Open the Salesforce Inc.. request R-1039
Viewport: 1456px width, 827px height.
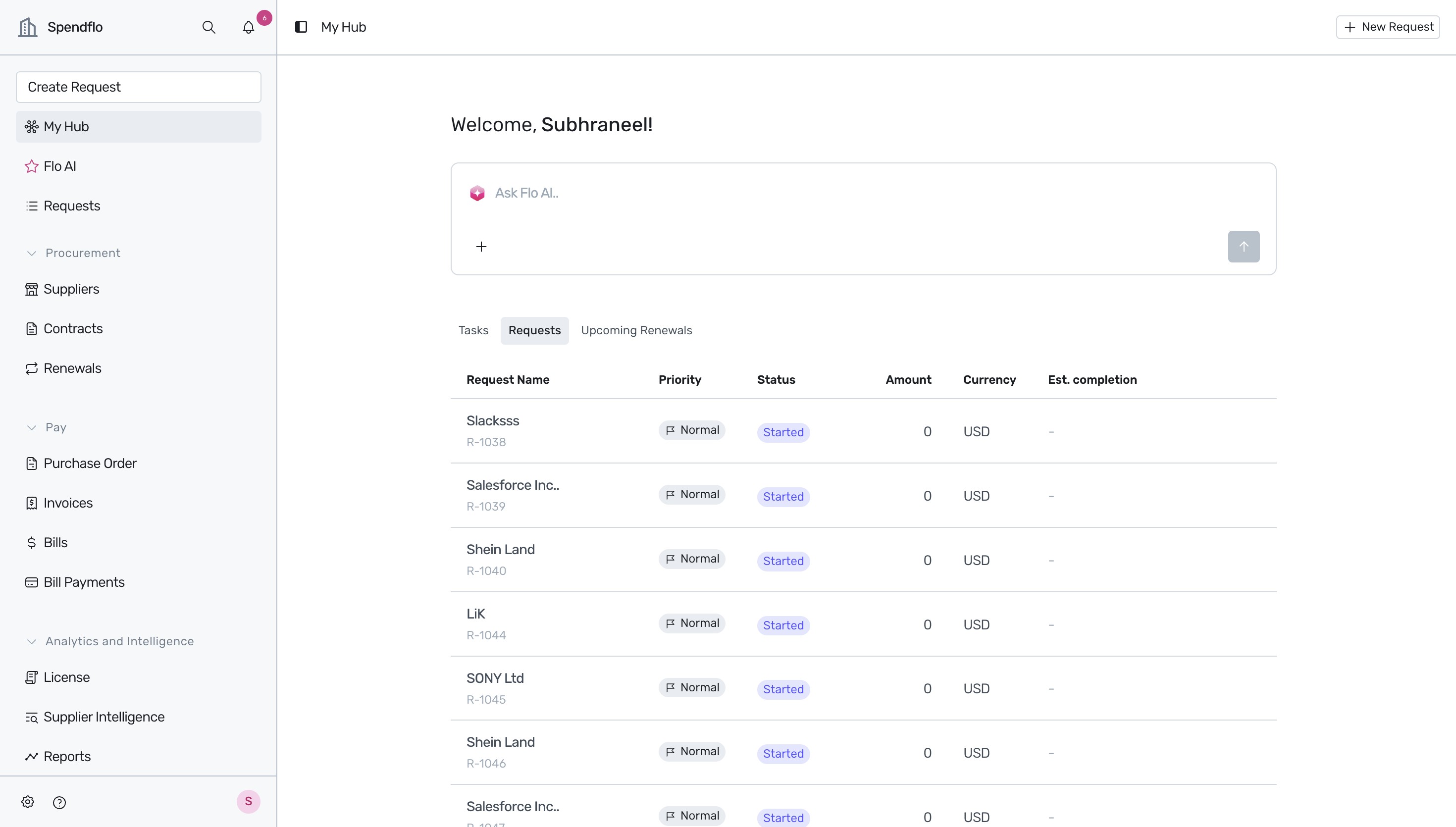(x=863, y=495)
